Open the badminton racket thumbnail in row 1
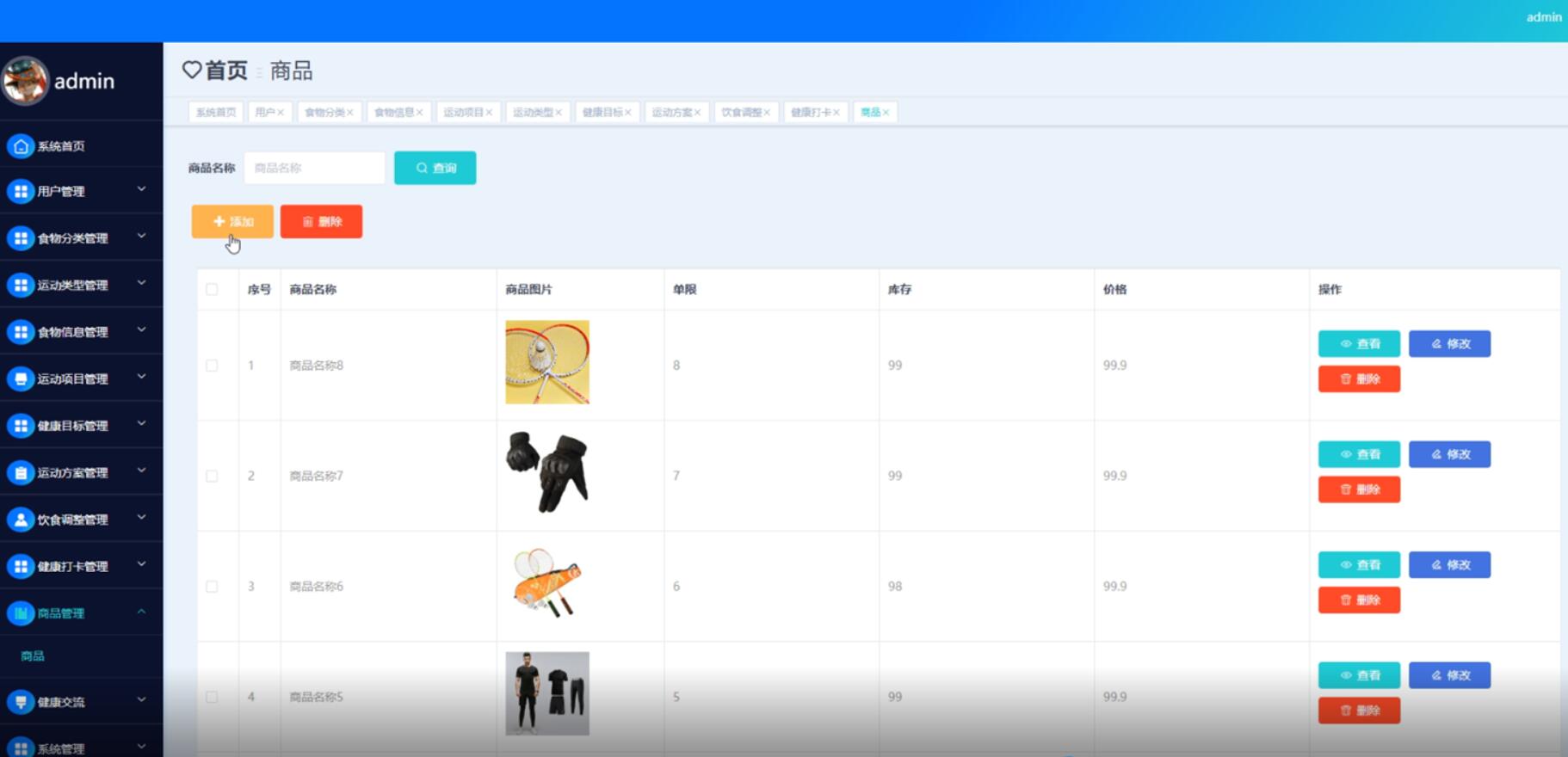 click(546, 362)
